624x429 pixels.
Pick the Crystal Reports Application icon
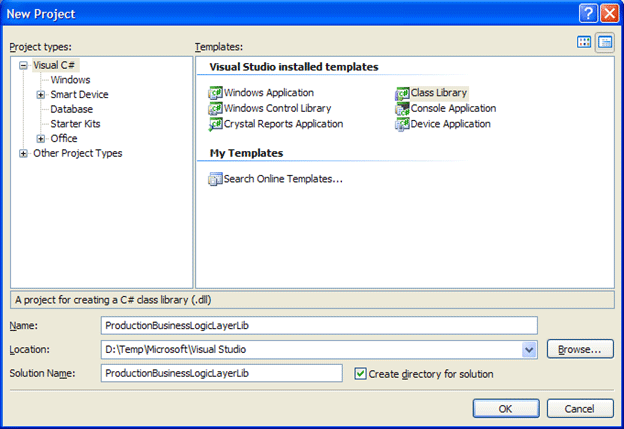coord(215,124)
